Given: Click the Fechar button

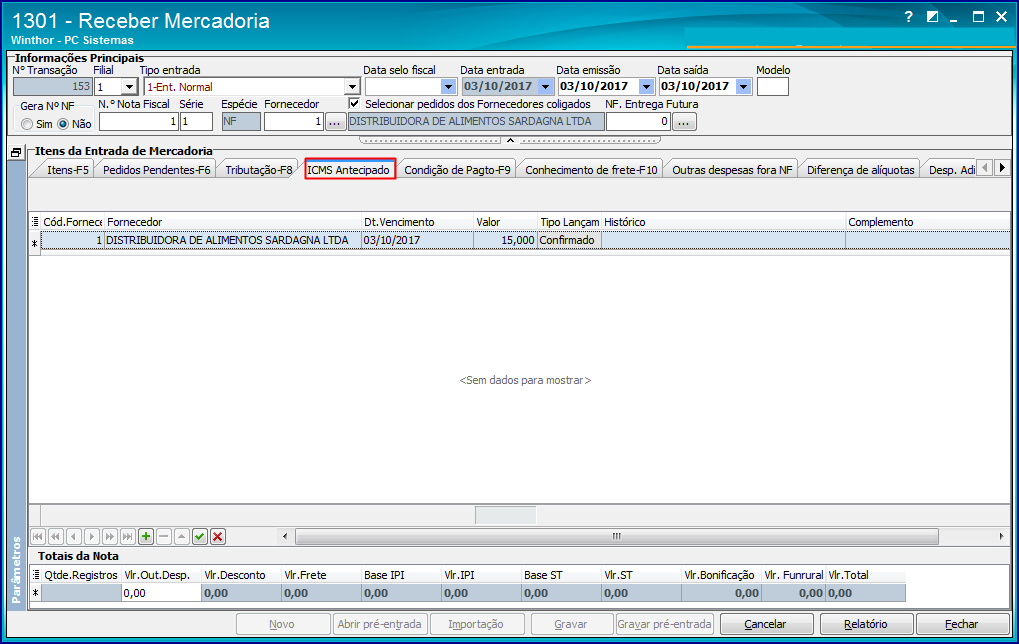Looking at the screenshot, I should coord(962,624).
